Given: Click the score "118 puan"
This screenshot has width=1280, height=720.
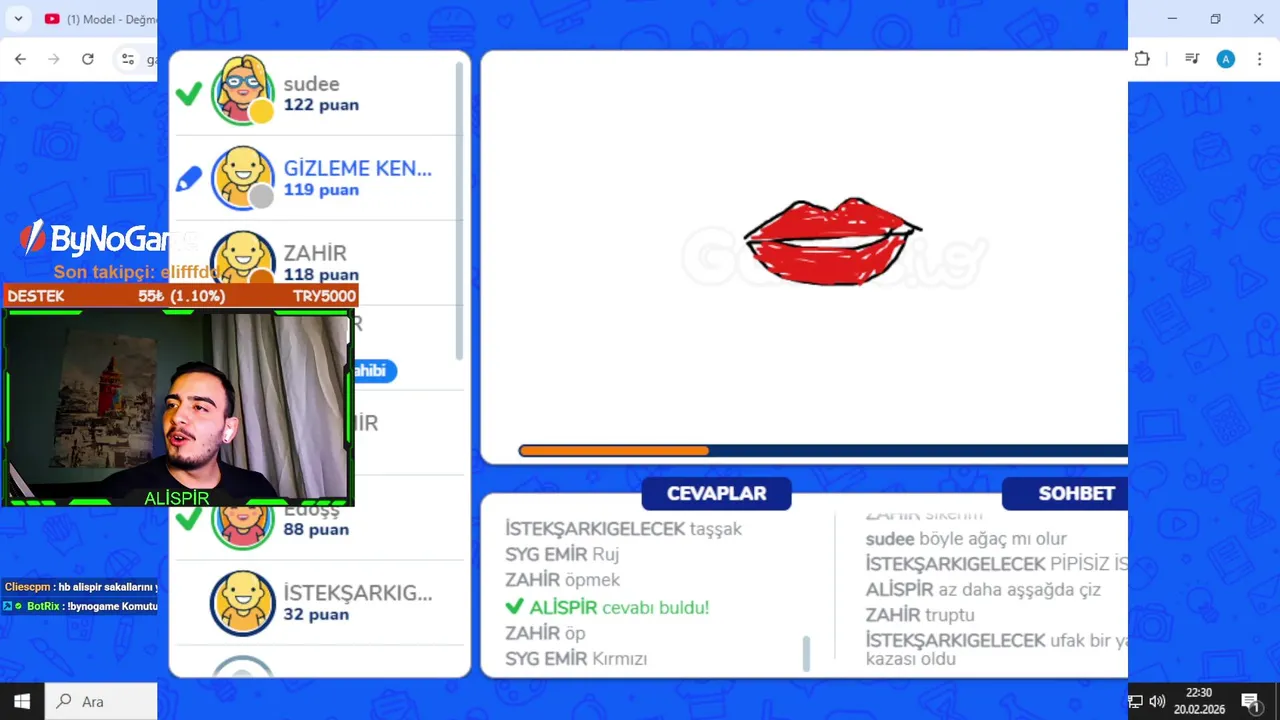Looking at the screenshot, I should pyautogui.click(x=321, y=275).
